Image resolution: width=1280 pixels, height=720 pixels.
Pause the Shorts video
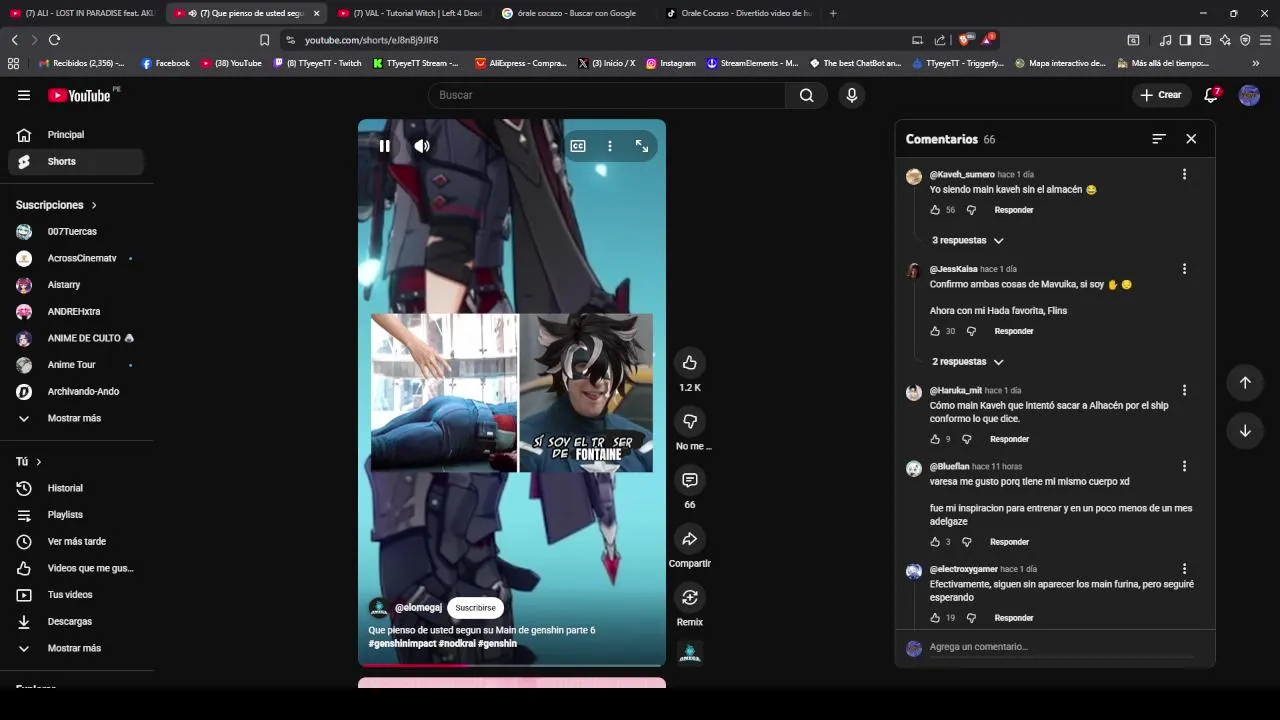(384, 146)
